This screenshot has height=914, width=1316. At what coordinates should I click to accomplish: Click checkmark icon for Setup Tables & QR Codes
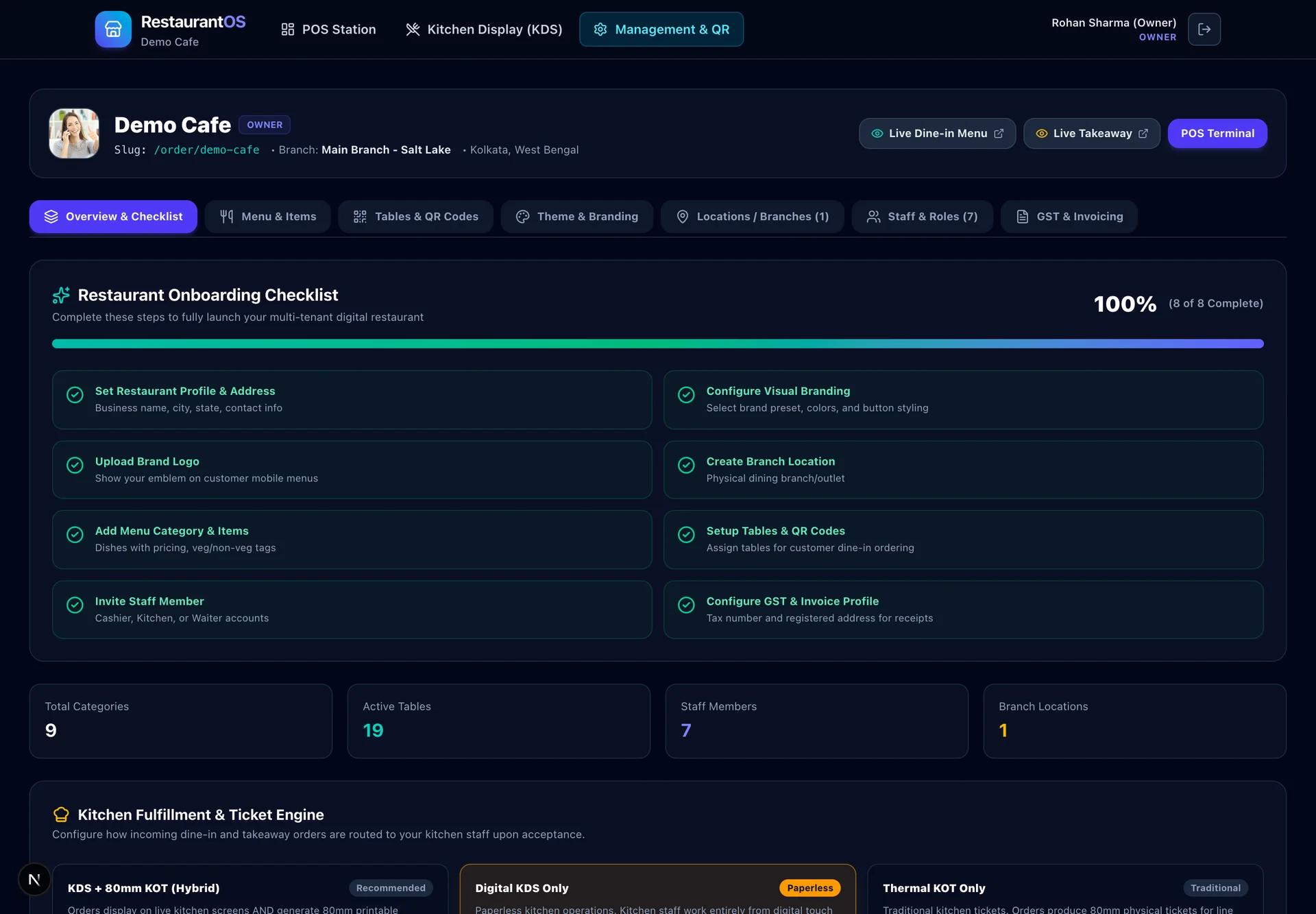[686, 535]
